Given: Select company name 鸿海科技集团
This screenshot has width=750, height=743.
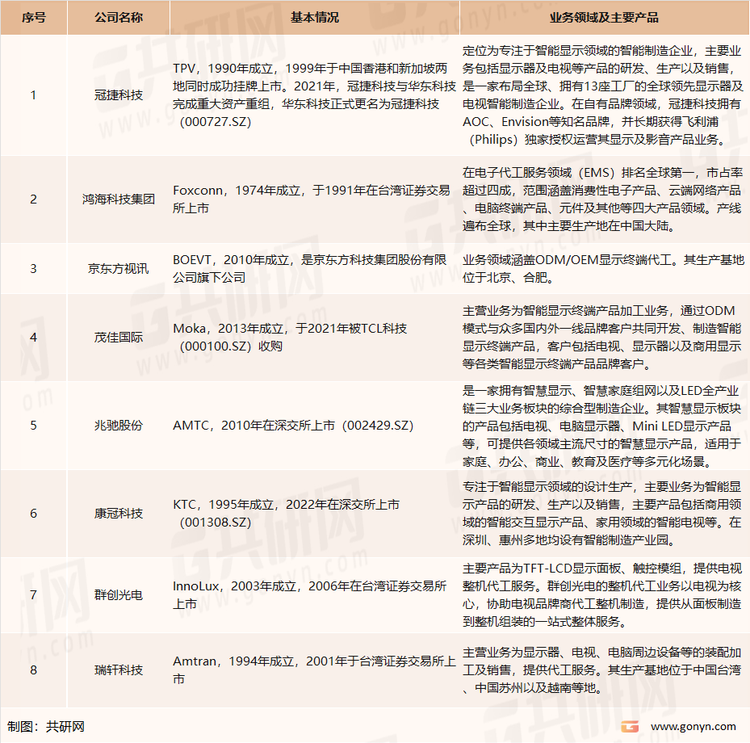Looking at the screenshot, I should click(x=118, y=199).
